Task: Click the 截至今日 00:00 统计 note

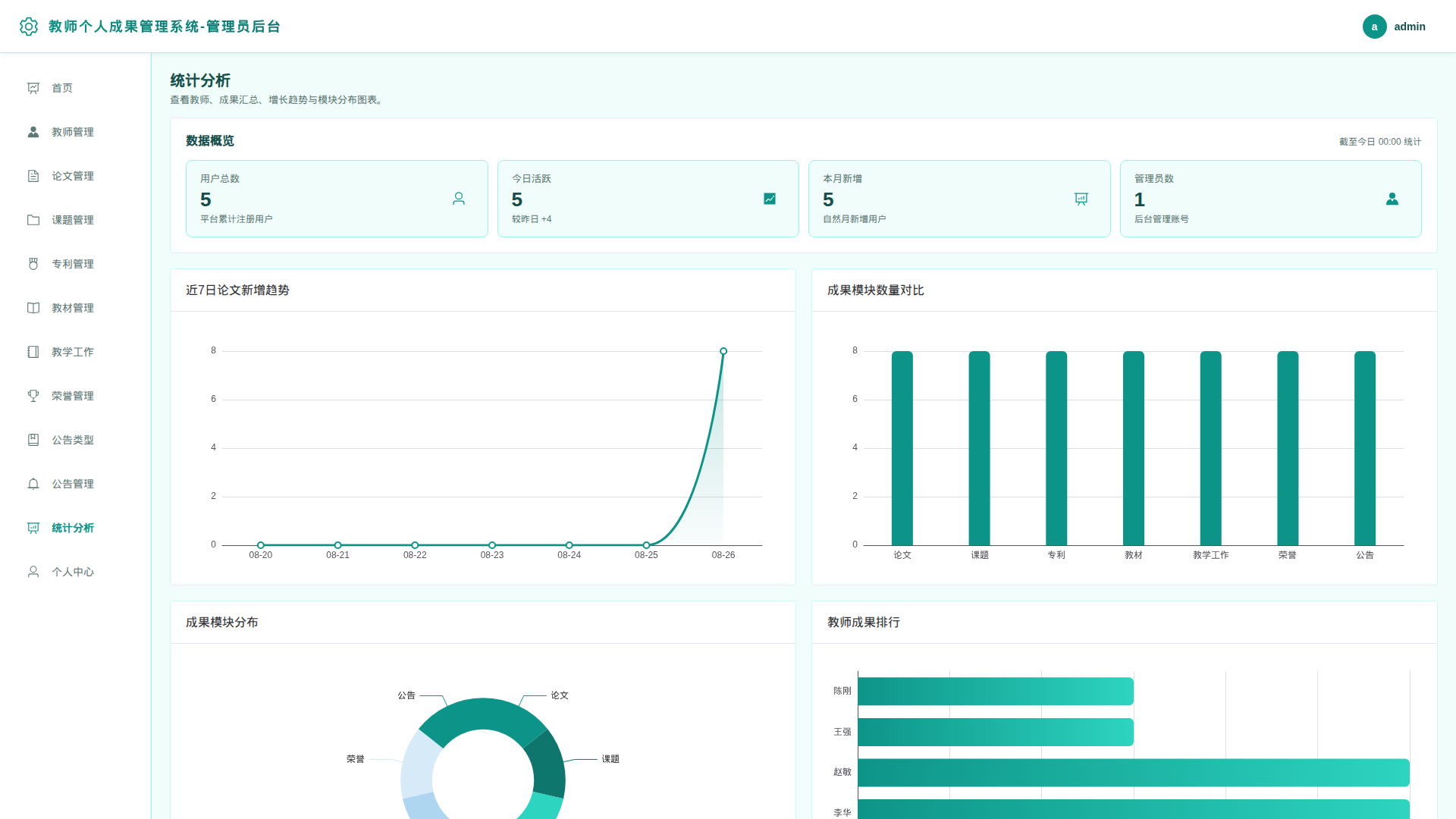Action: point(1380,142)
